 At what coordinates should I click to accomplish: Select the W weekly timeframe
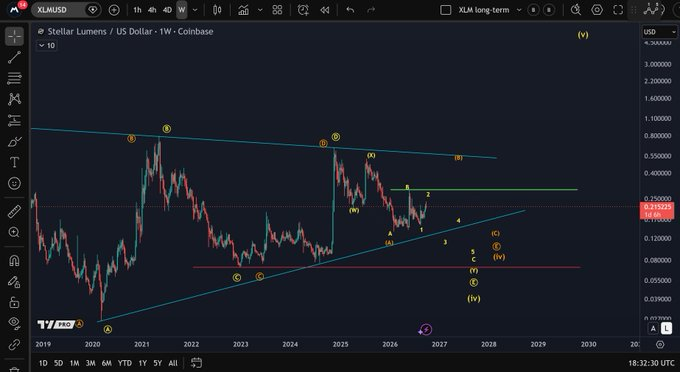pyautogui.click(x=182, y=10)
